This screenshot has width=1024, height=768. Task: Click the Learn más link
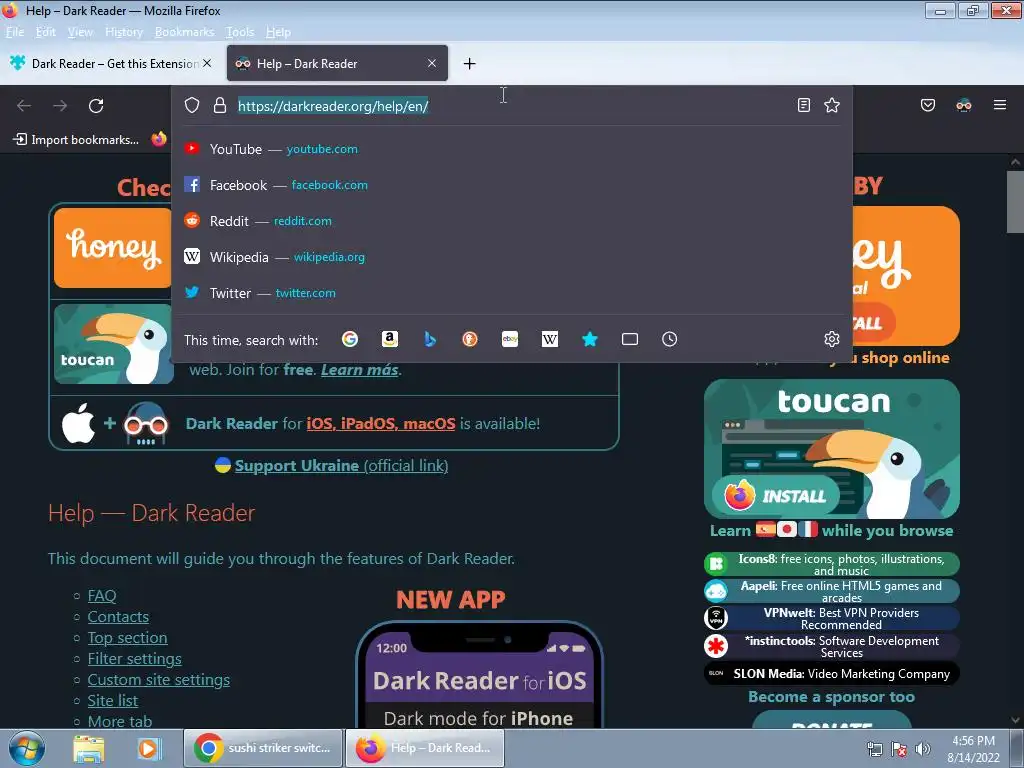click(x=359, y=370)
